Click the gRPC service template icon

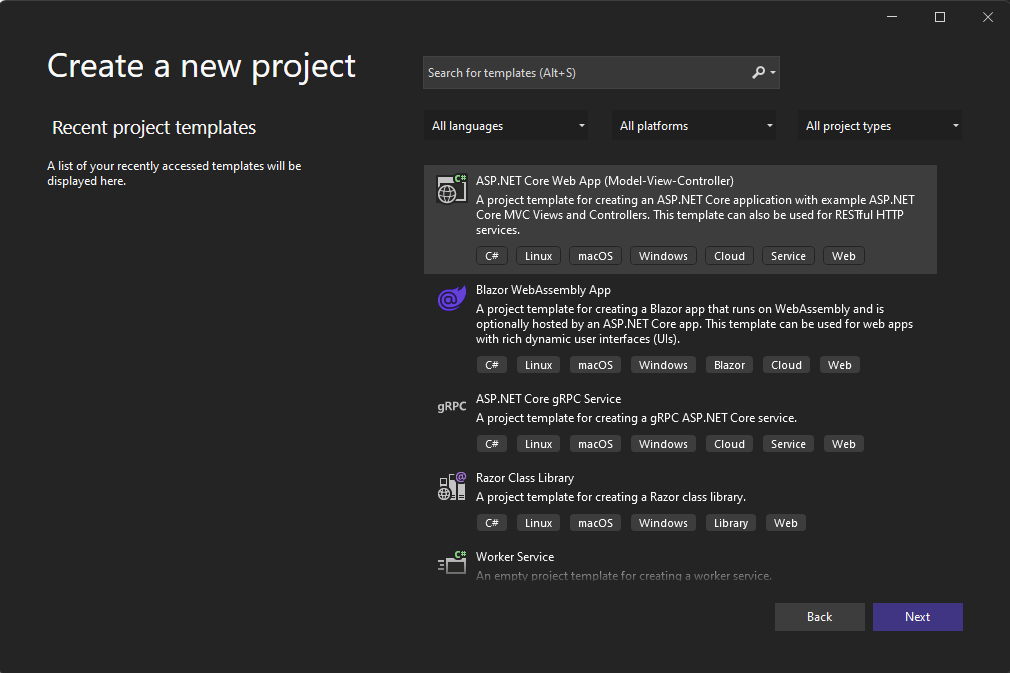tap(451, 406)
